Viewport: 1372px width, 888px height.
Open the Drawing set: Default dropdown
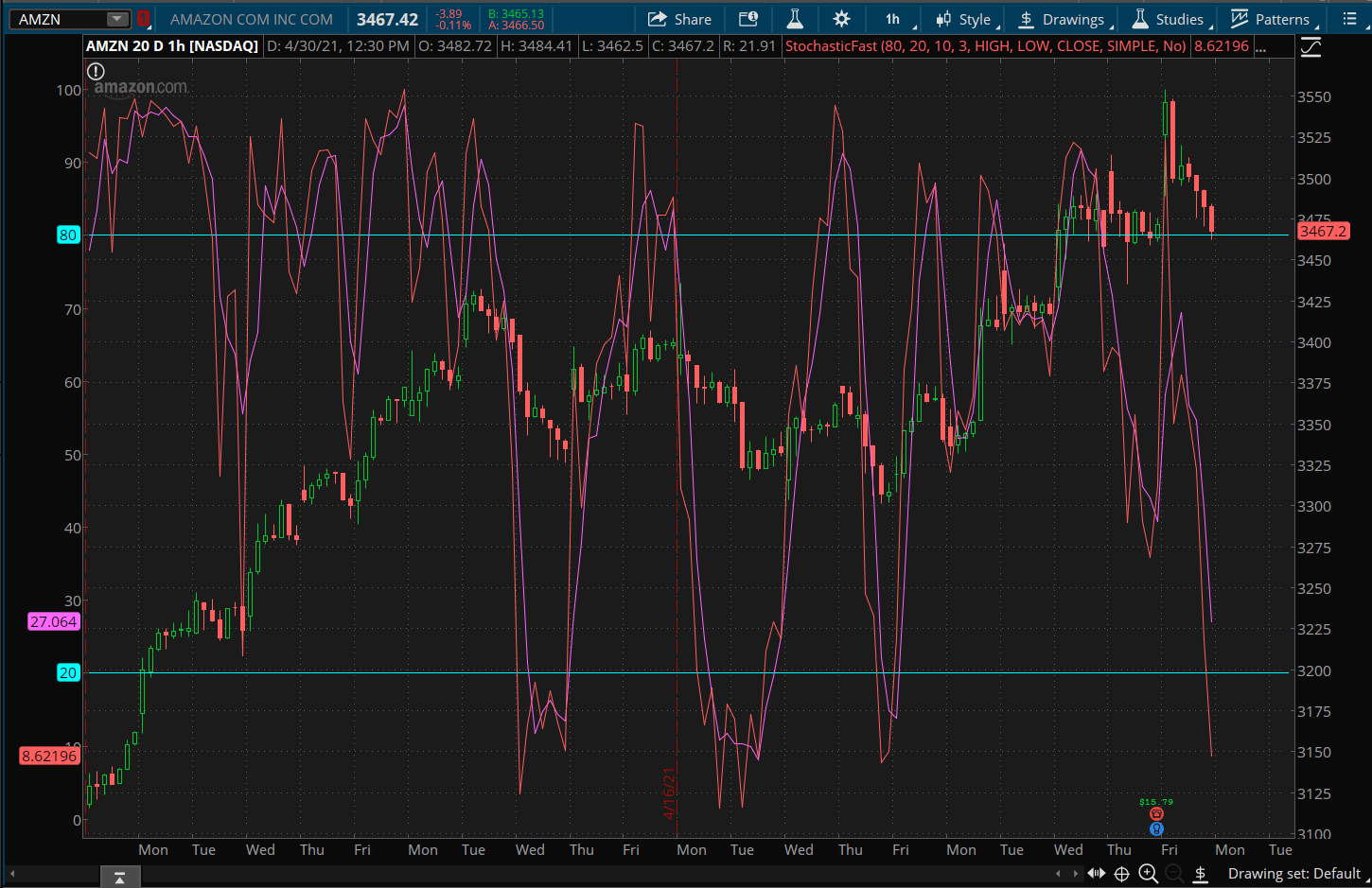(1298, 874)
